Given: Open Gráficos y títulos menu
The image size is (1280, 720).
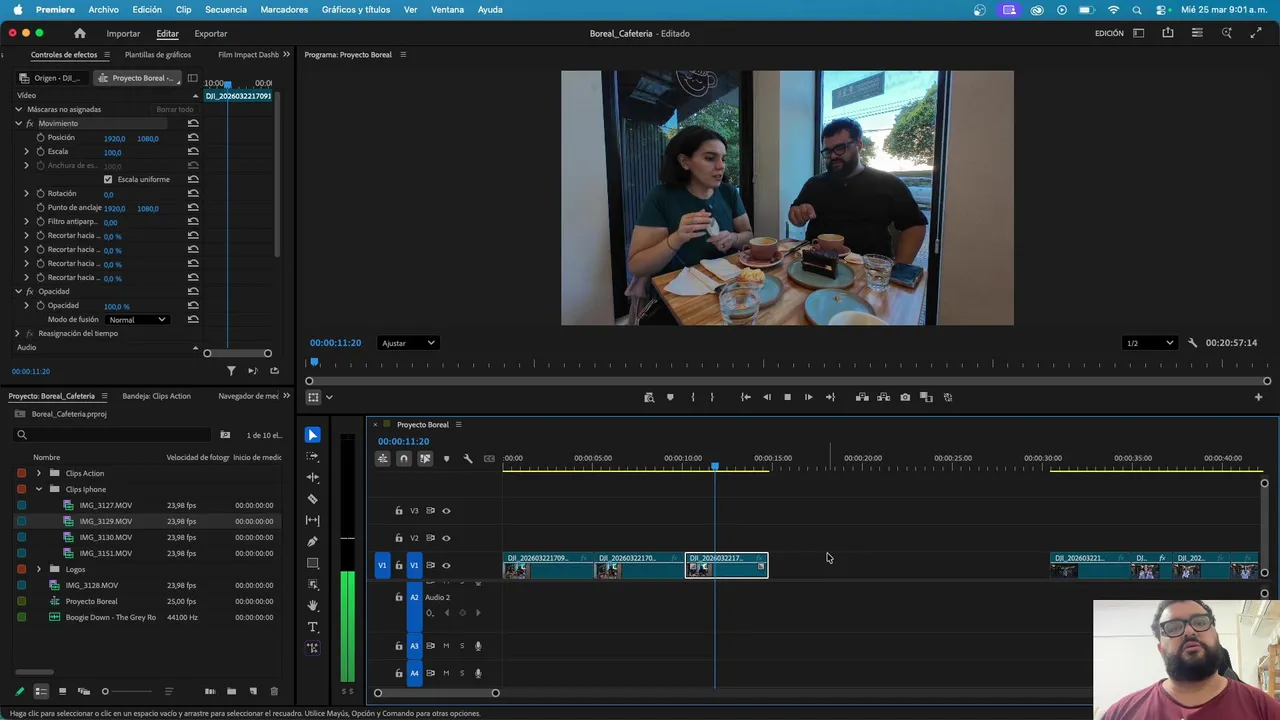Looking at the screenshot, I should [356, 9].
